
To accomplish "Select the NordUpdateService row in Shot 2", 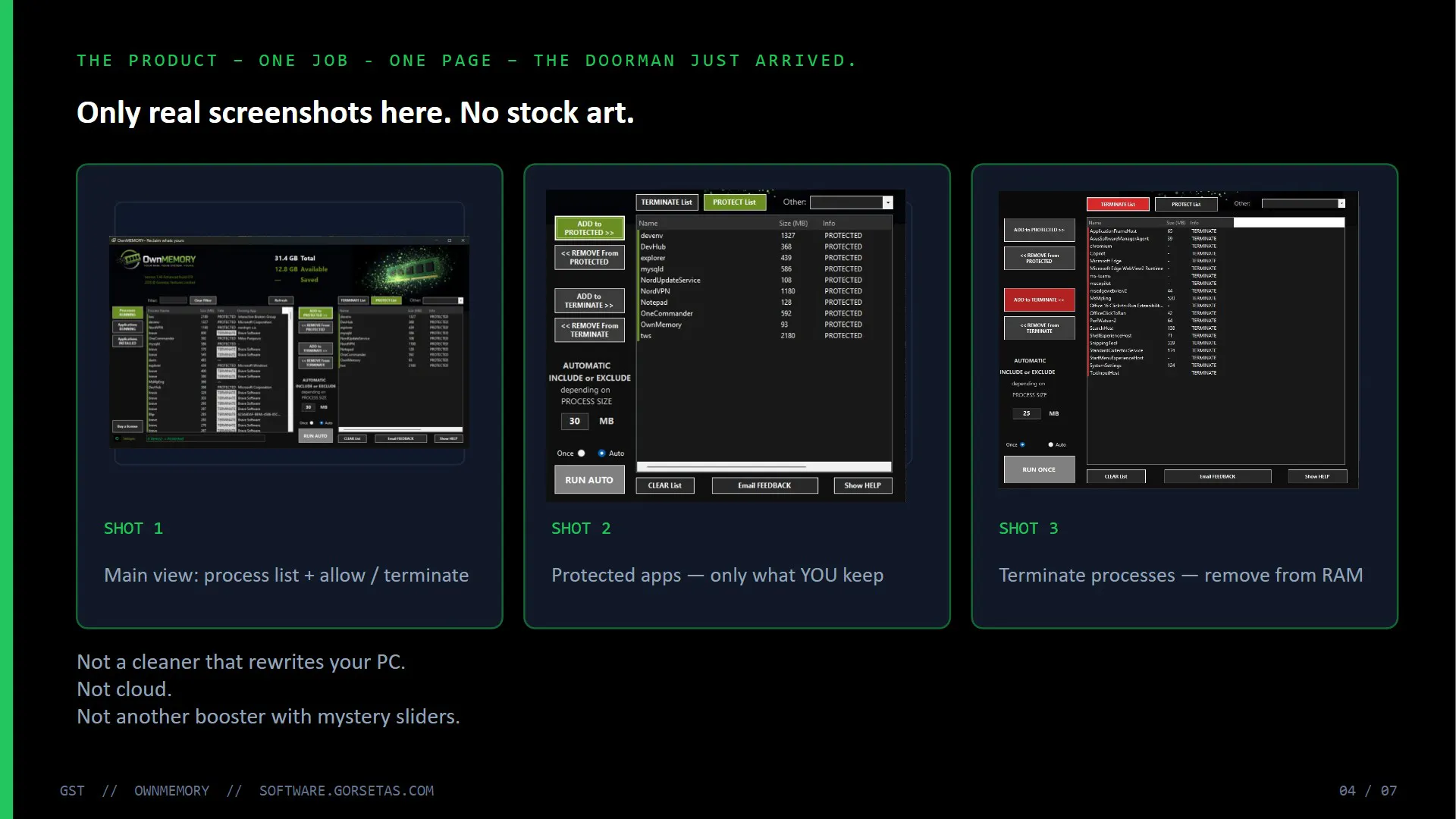I will coord(764,280).
